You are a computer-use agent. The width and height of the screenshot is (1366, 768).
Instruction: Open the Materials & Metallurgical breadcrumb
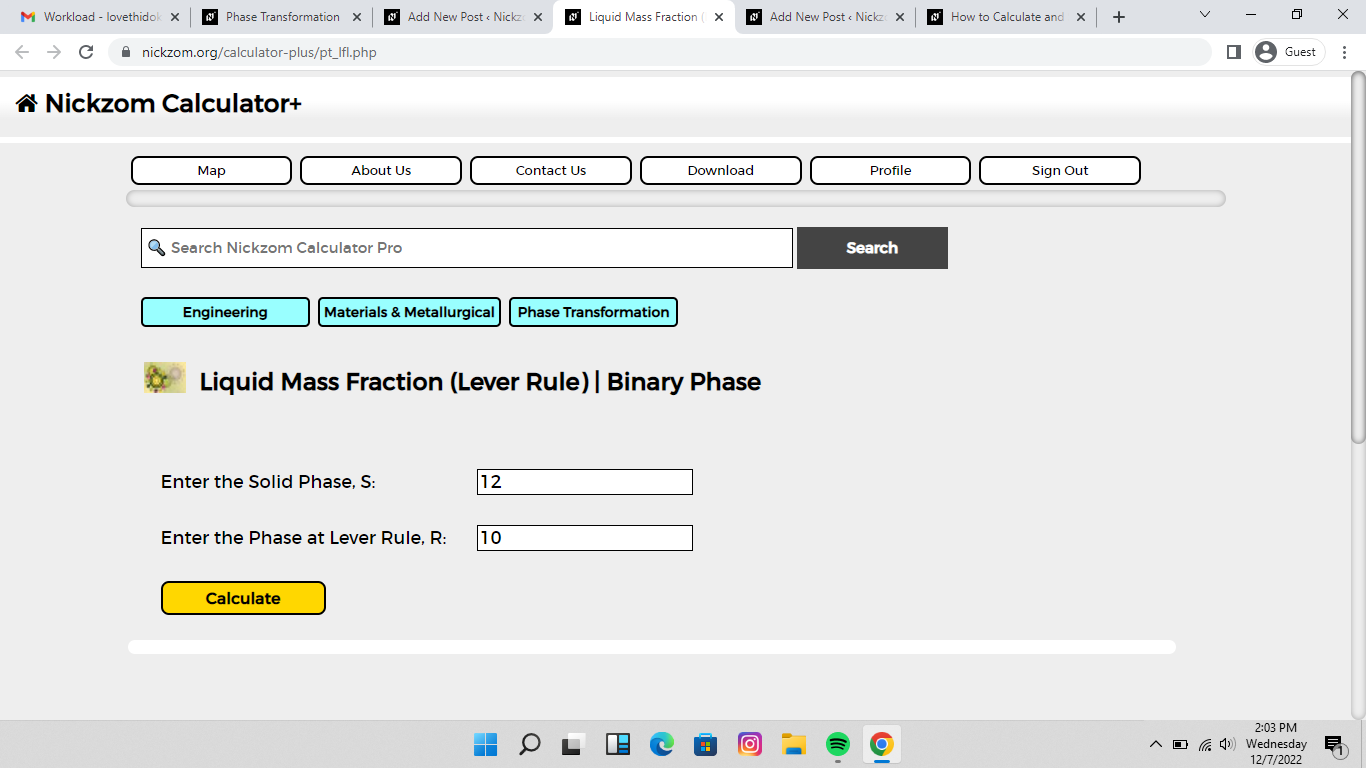coord(409,312)
